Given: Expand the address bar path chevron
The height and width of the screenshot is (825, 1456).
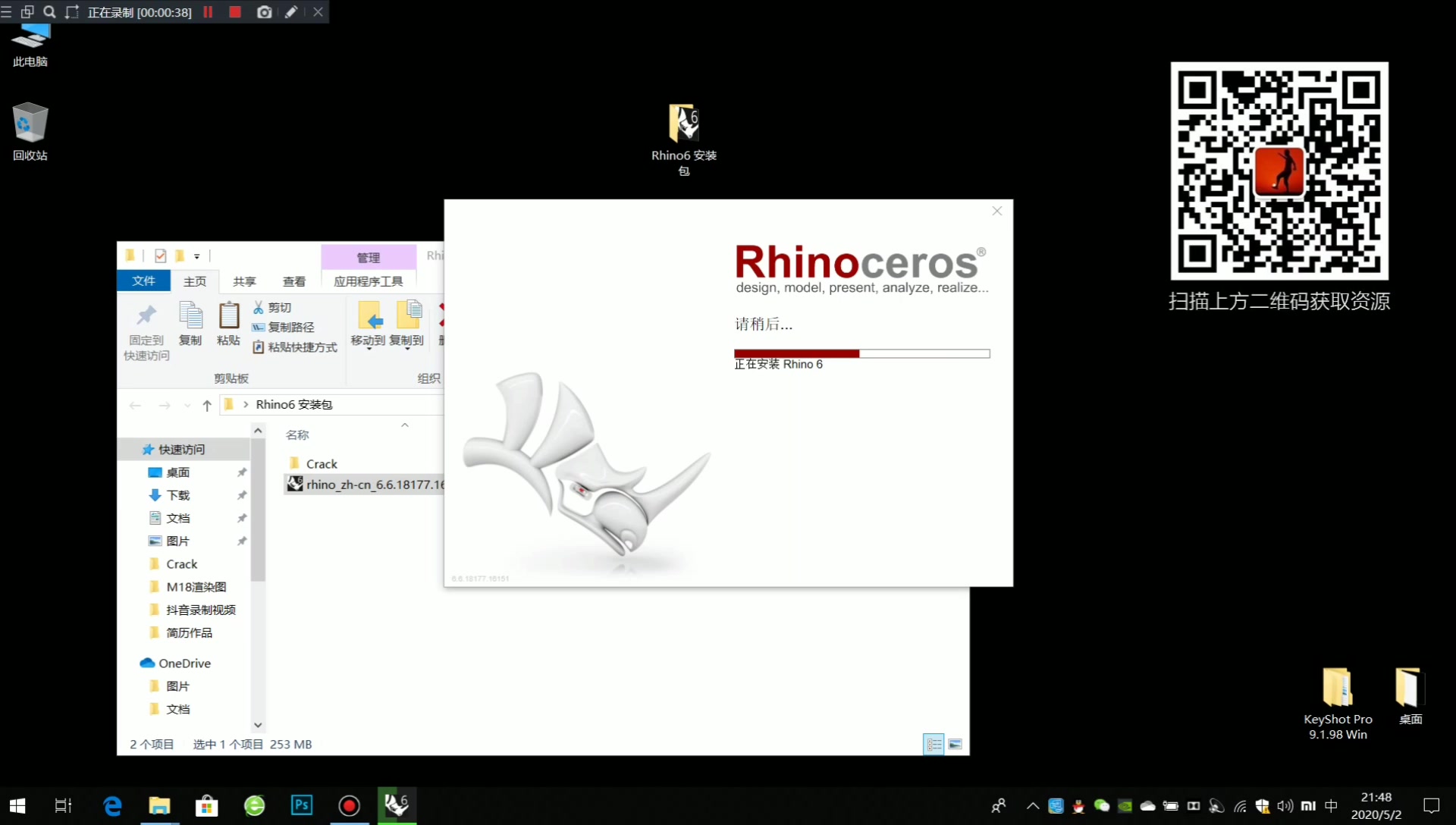Looking at the screenshot, I should (246, 404).
